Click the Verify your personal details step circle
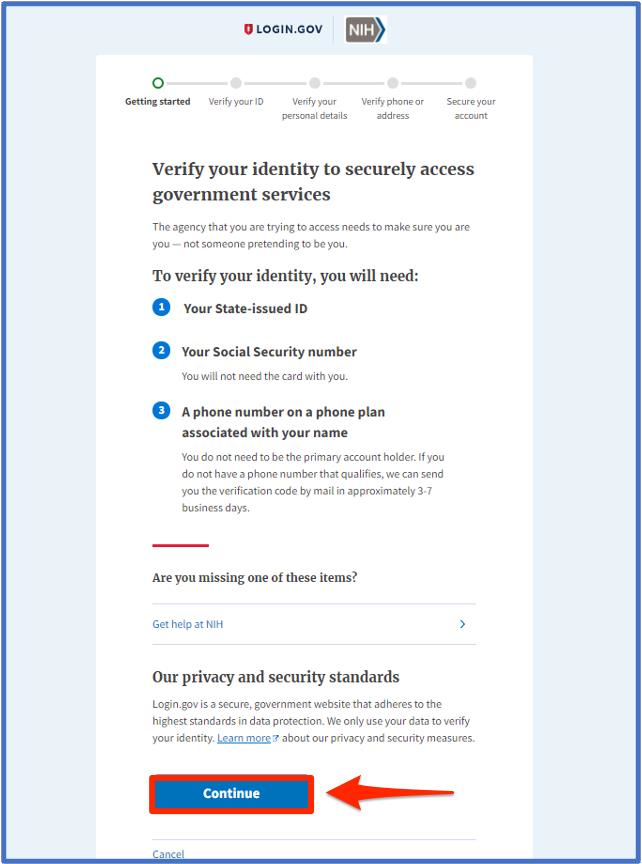Screen dimensions: 642x864 (314, 83)
